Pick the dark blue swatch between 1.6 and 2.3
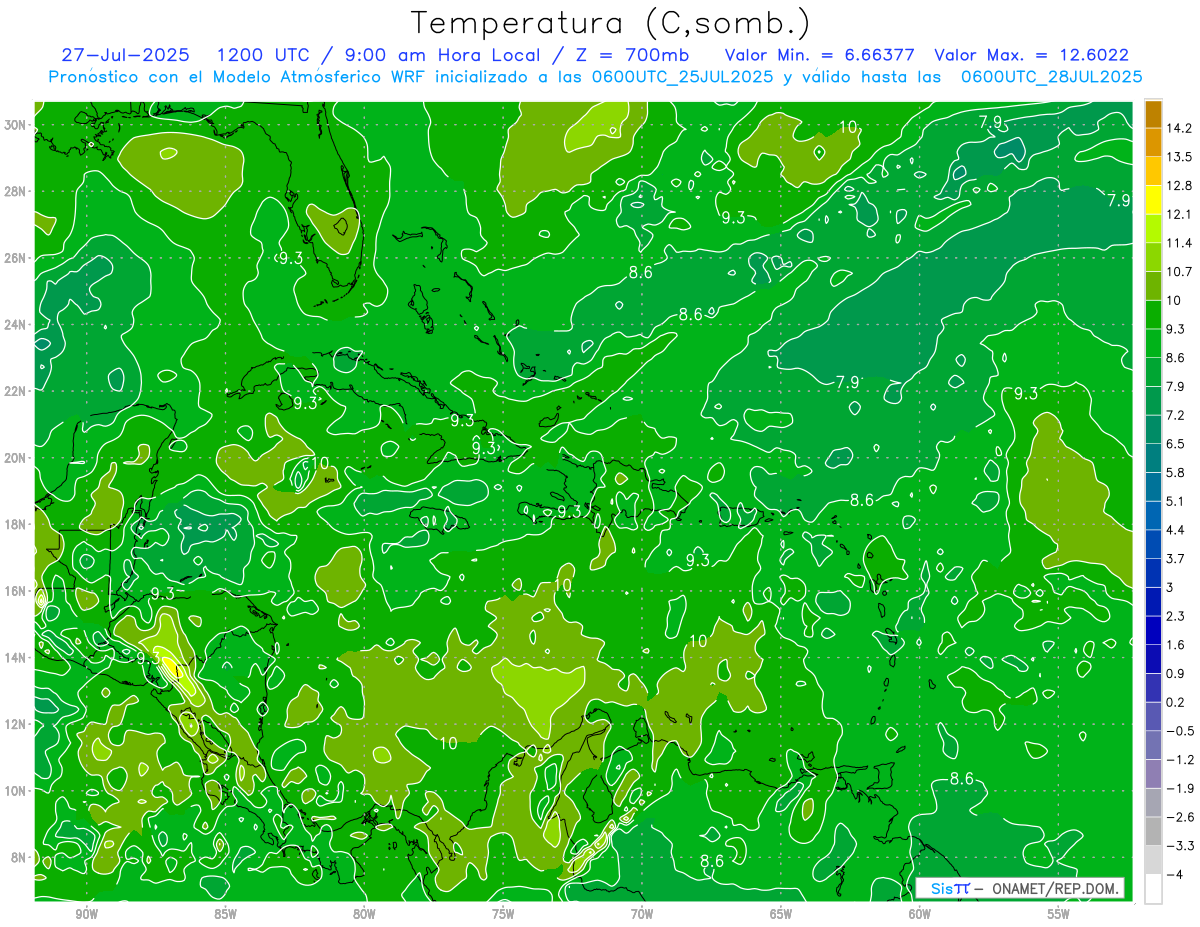This screenshot has width=1200, height=927. [1153, 630]
